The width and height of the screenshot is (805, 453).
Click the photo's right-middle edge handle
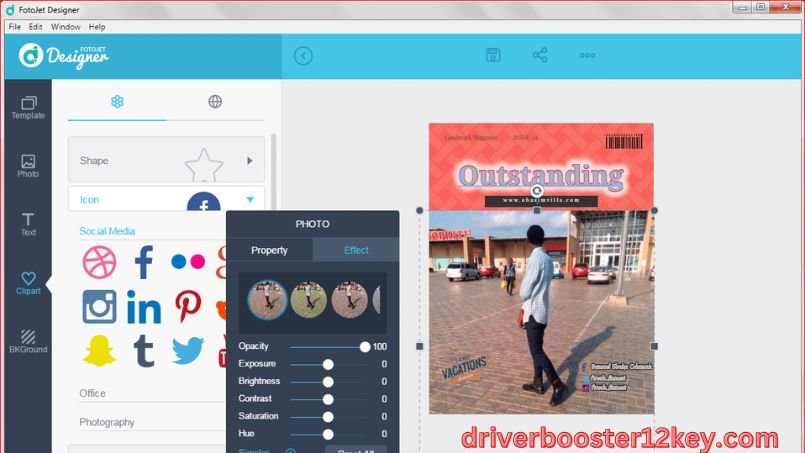pos(654,346)
